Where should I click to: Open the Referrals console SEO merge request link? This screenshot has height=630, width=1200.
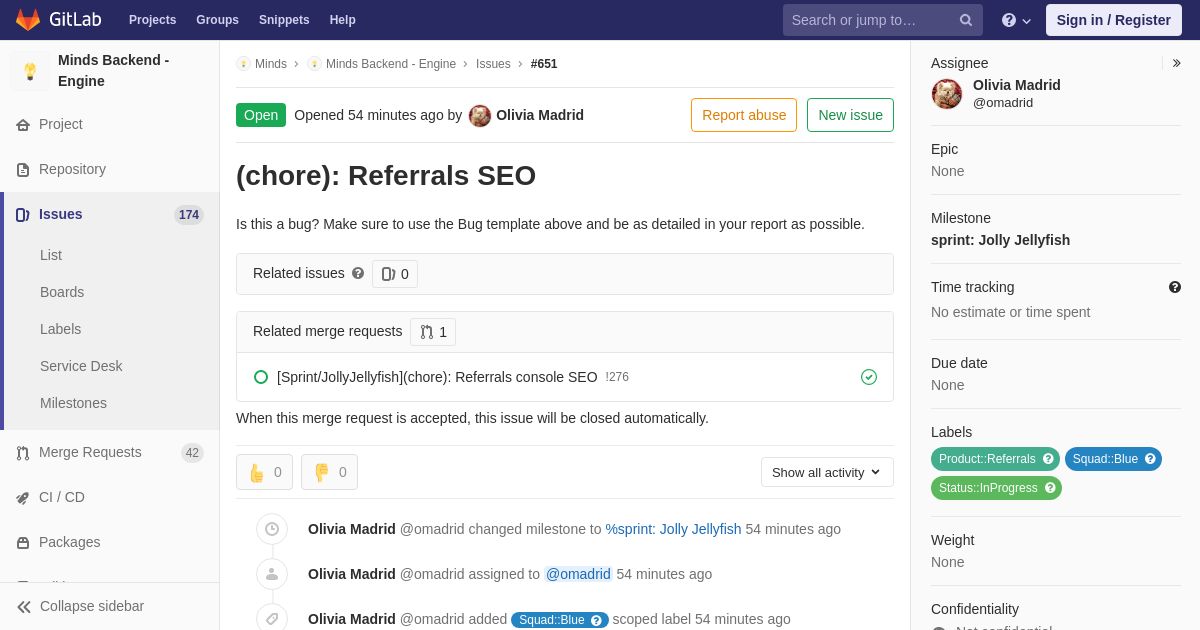(437, 377)
